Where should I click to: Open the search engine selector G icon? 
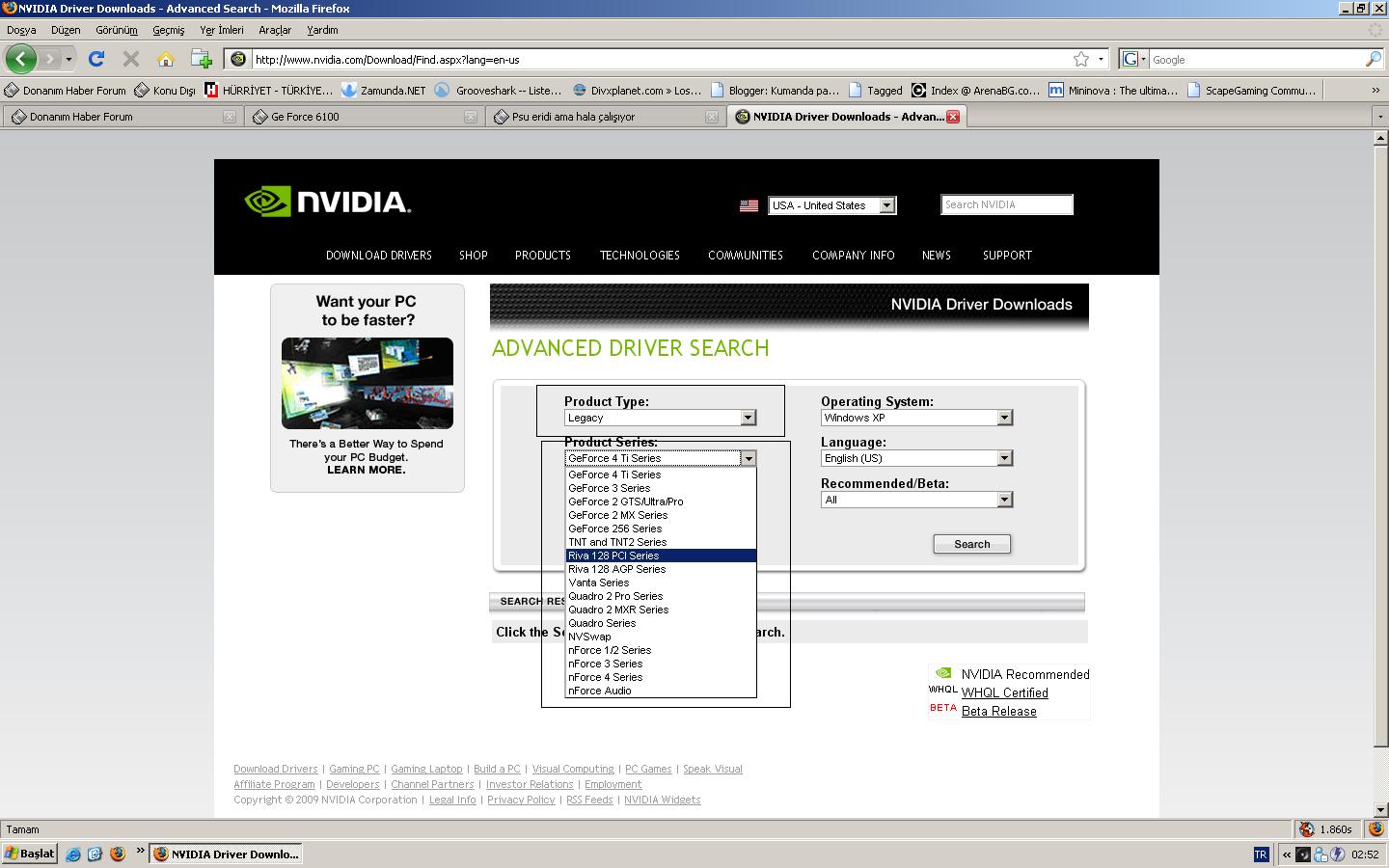coord(1133,59)
